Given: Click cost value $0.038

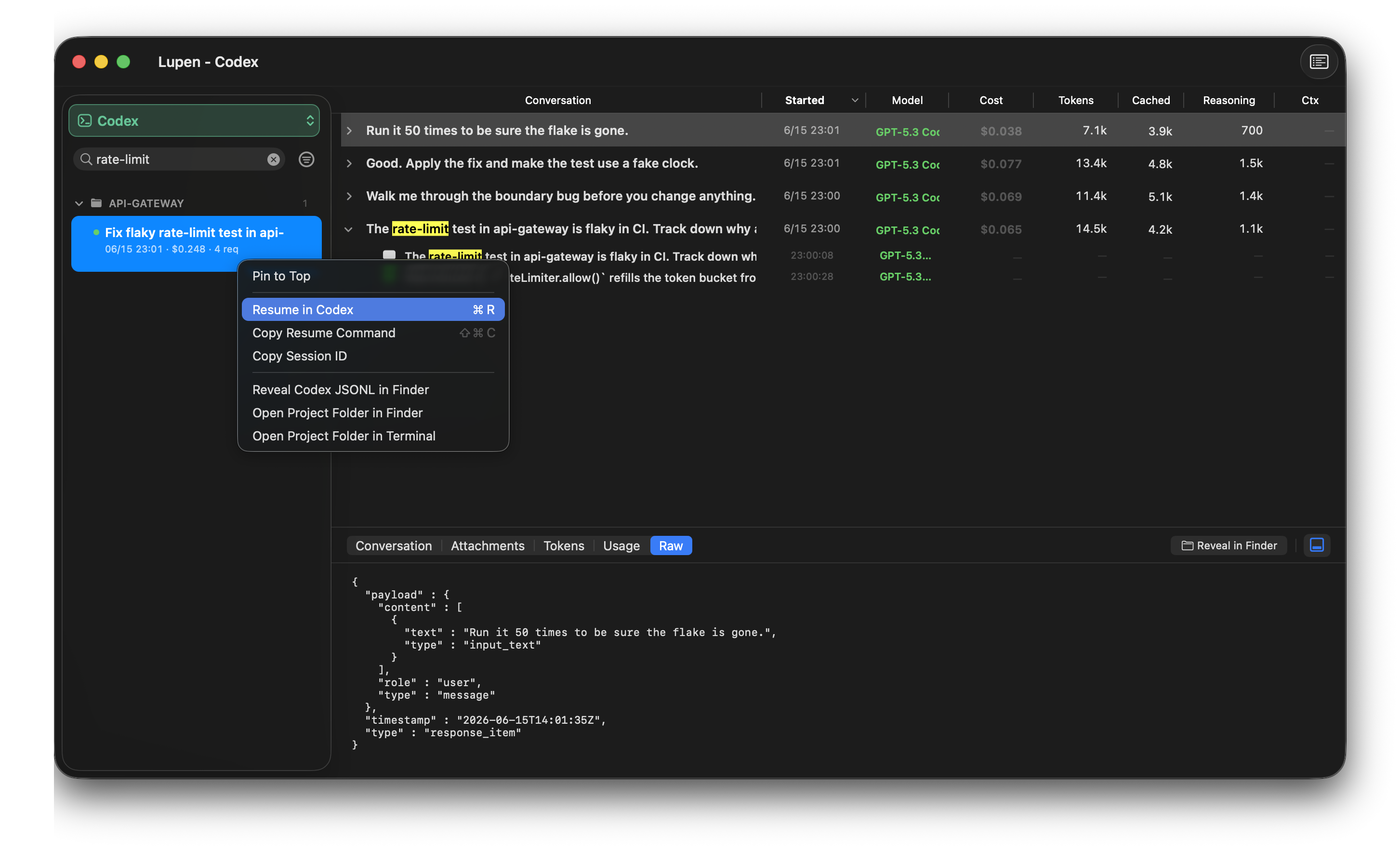Looking at the screenshot, I should pyautogui.click(x=1001, y=131).
